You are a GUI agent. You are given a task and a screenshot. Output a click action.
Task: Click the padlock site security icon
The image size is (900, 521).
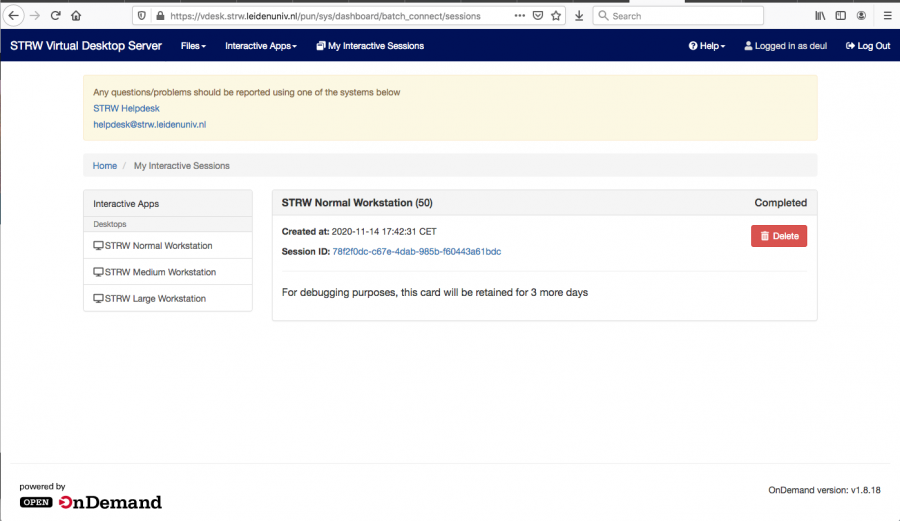click(x=156, y=16)
